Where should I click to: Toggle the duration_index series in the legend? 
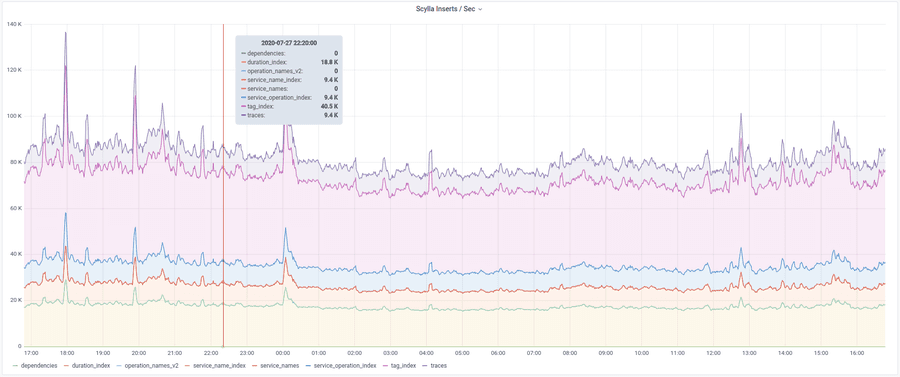[91, 365]
